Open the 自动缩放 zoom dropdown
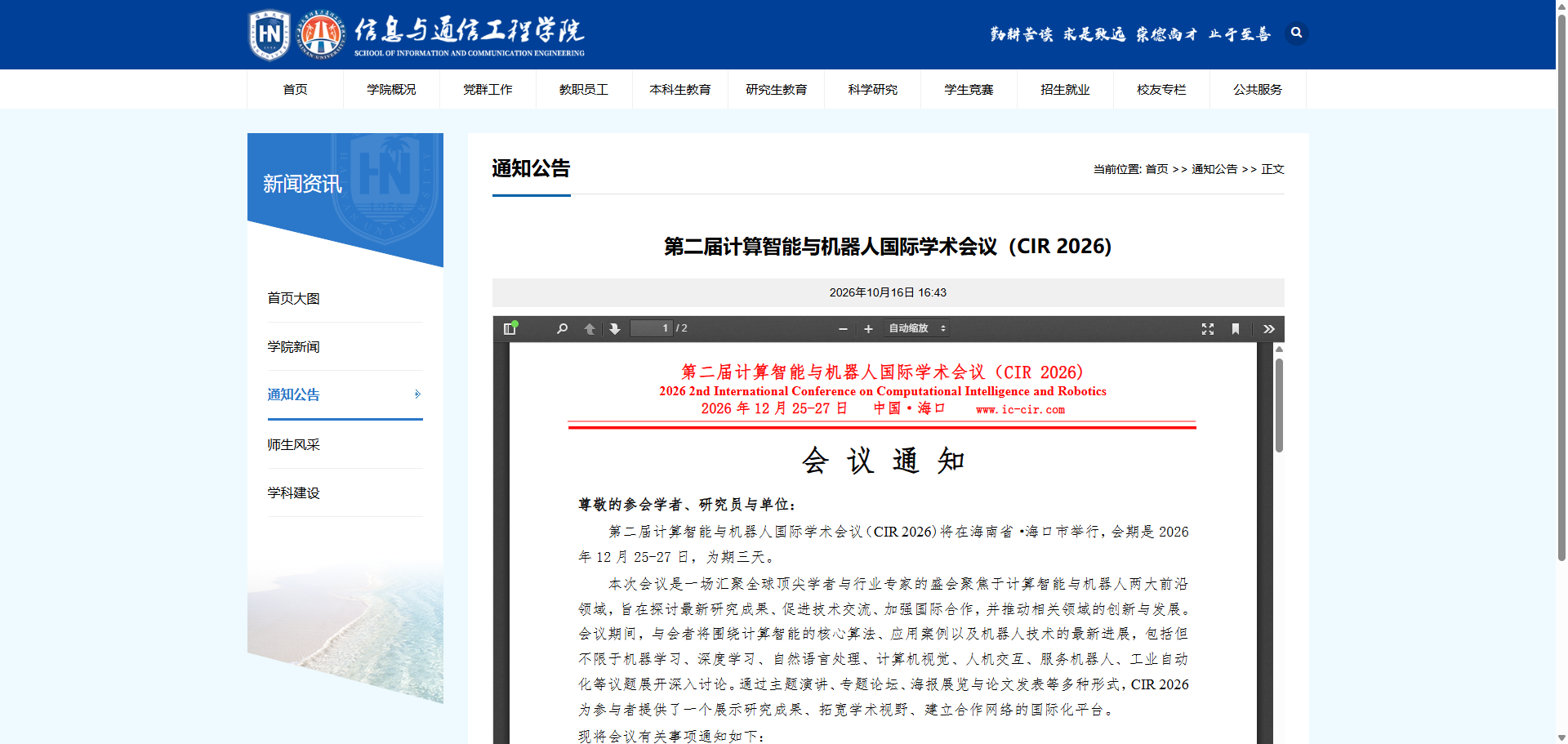The height and width of the screenshot is (744, 1568). coord(916,328)
